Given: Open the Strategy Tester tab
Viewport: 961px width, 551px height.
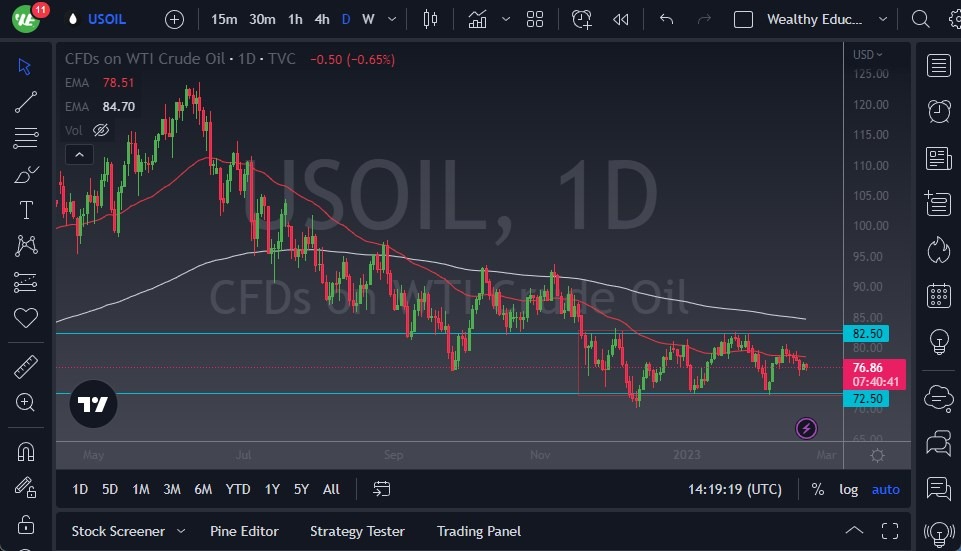Looking at the screenshot, I should click(357, 531).
